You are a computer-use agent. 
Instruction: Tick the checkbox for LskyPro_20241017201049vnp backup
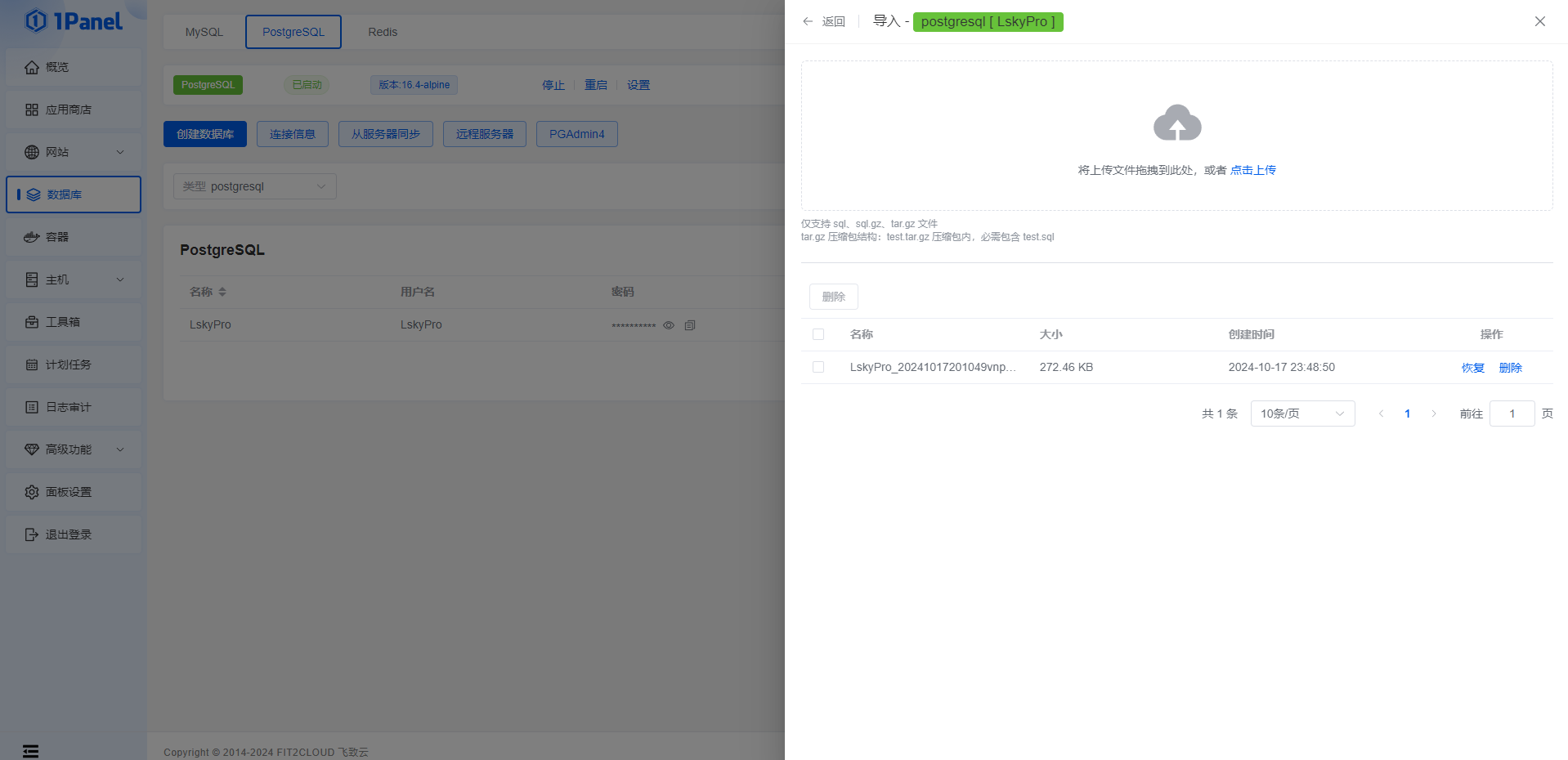(818, 367)
